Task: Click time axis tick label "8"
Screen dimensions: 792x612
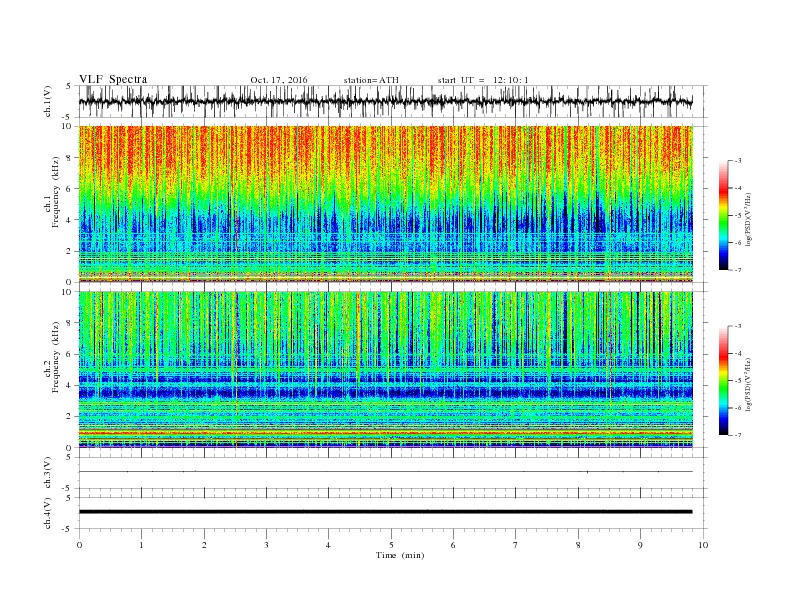Action: [x=578, y=545]
